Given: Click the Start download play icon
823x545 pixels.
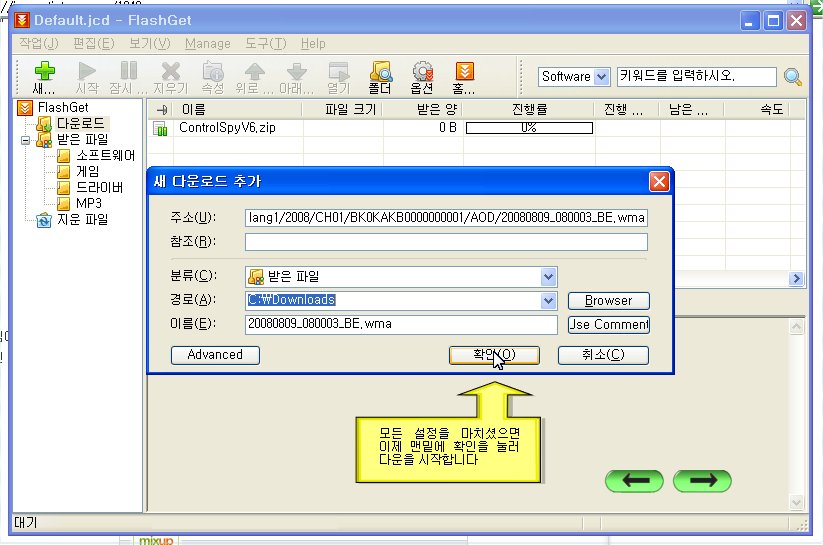Looking at the screenshot, I should point(87,72).
